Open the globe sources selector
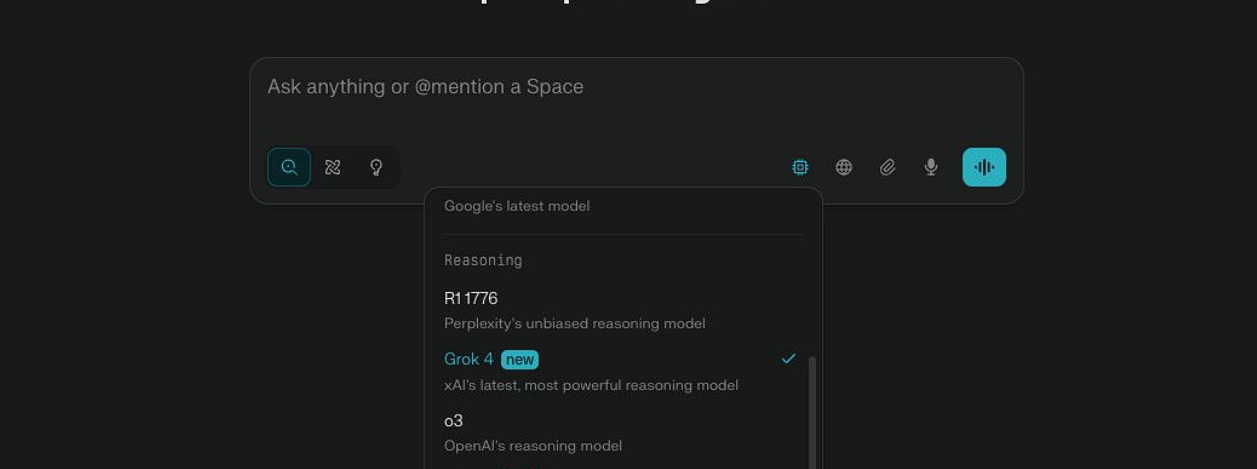1257x469 pixels. (x=844, y=167)
